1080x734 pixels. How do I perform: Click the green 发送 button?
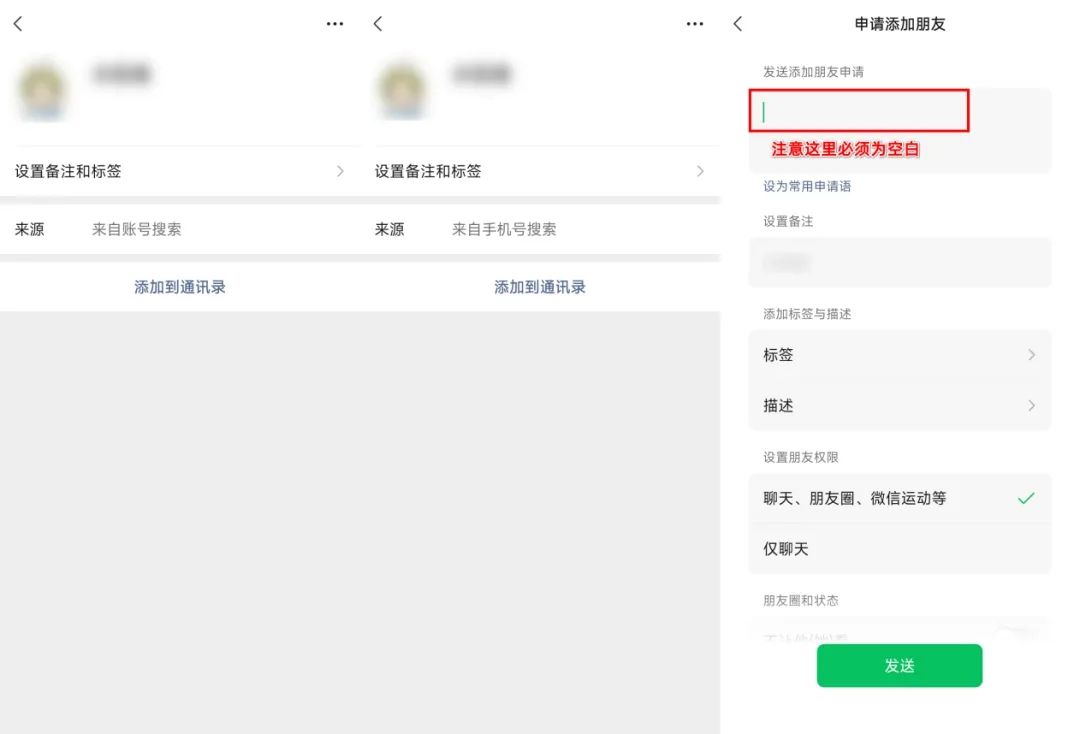click(900, 666)
